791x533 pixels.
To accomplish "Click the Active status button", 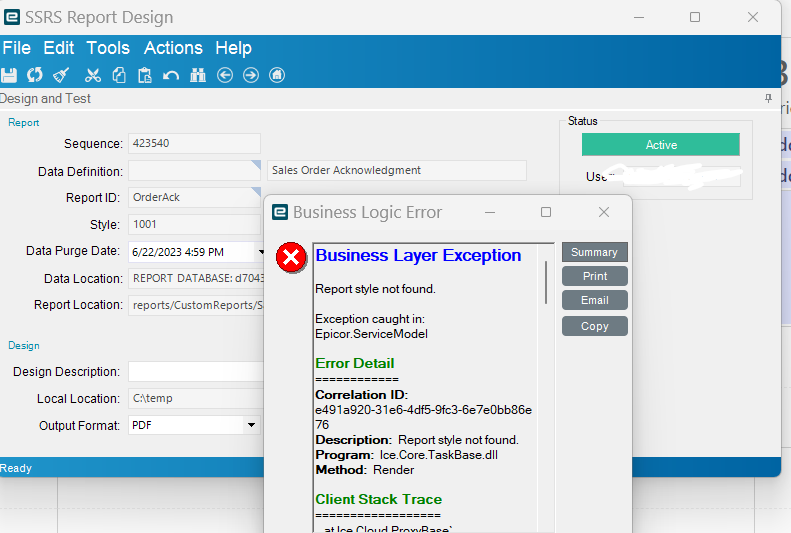I will coord(661,145).
